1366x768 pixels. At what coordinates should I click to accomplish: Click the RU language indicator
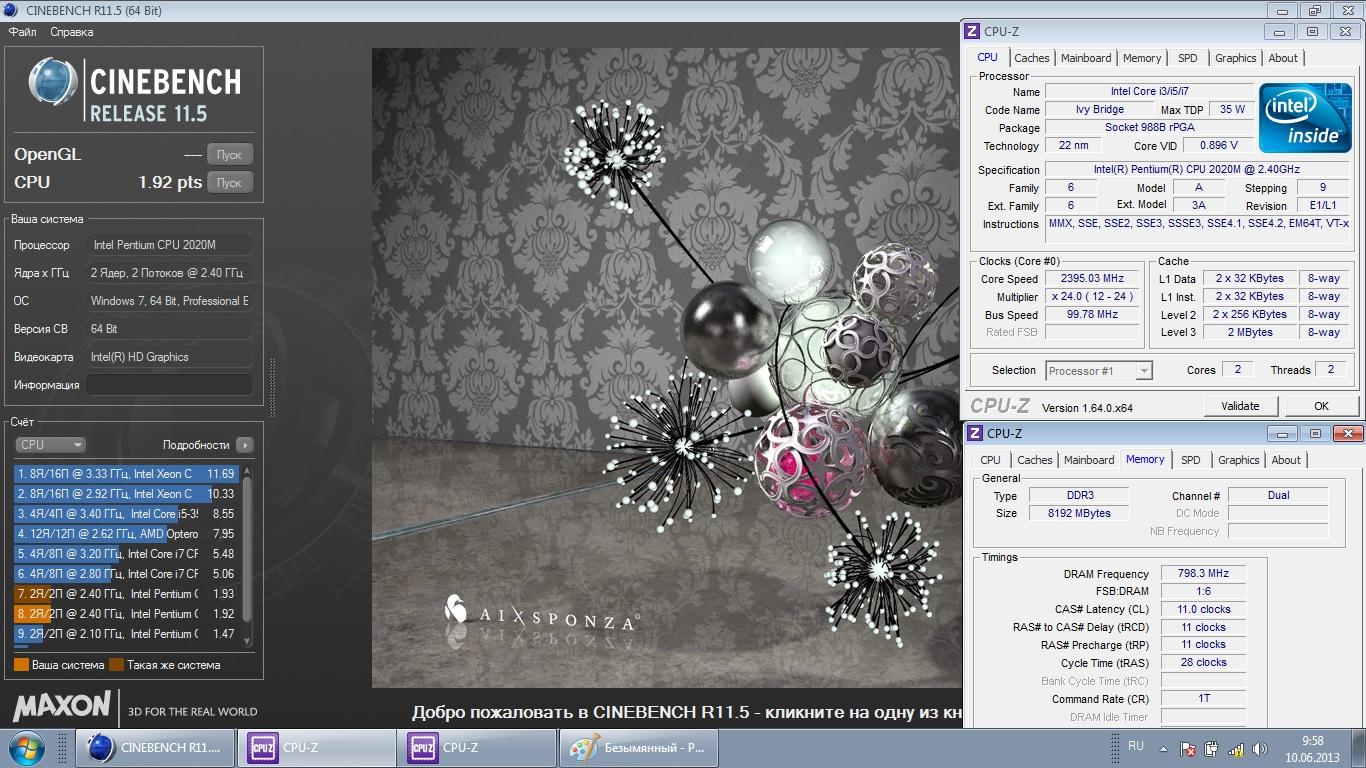[1136, 746]
